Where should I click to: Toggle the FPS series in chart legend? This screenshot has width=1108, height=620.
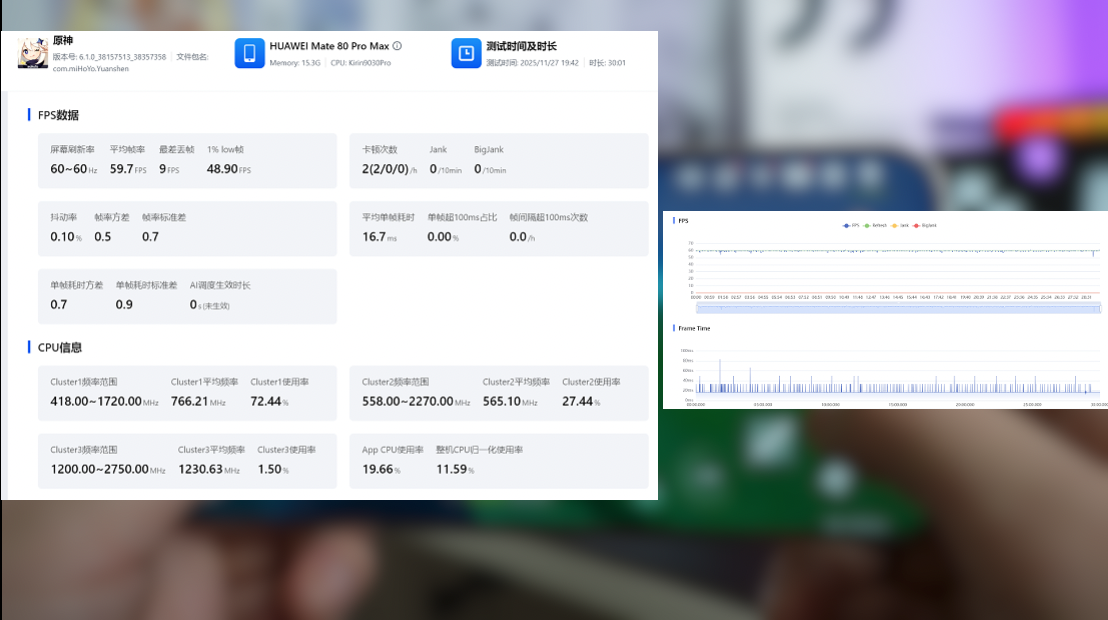point(851,226)
